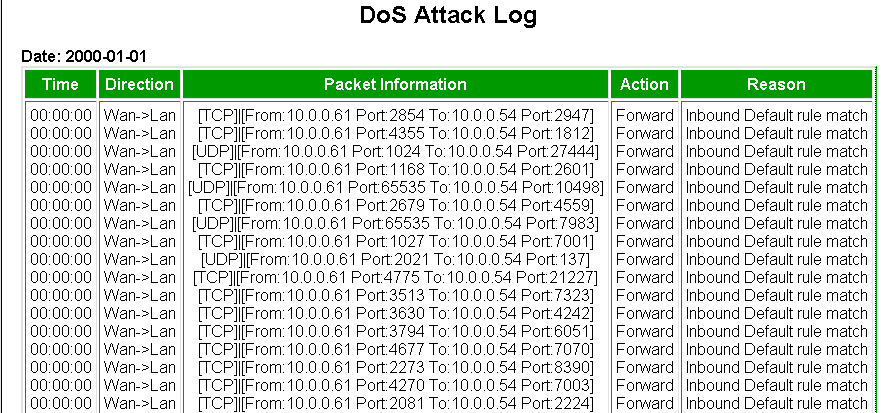896x413 pixels.
Task: Click the TCP entry to port 7001
Action: [395, 241]
